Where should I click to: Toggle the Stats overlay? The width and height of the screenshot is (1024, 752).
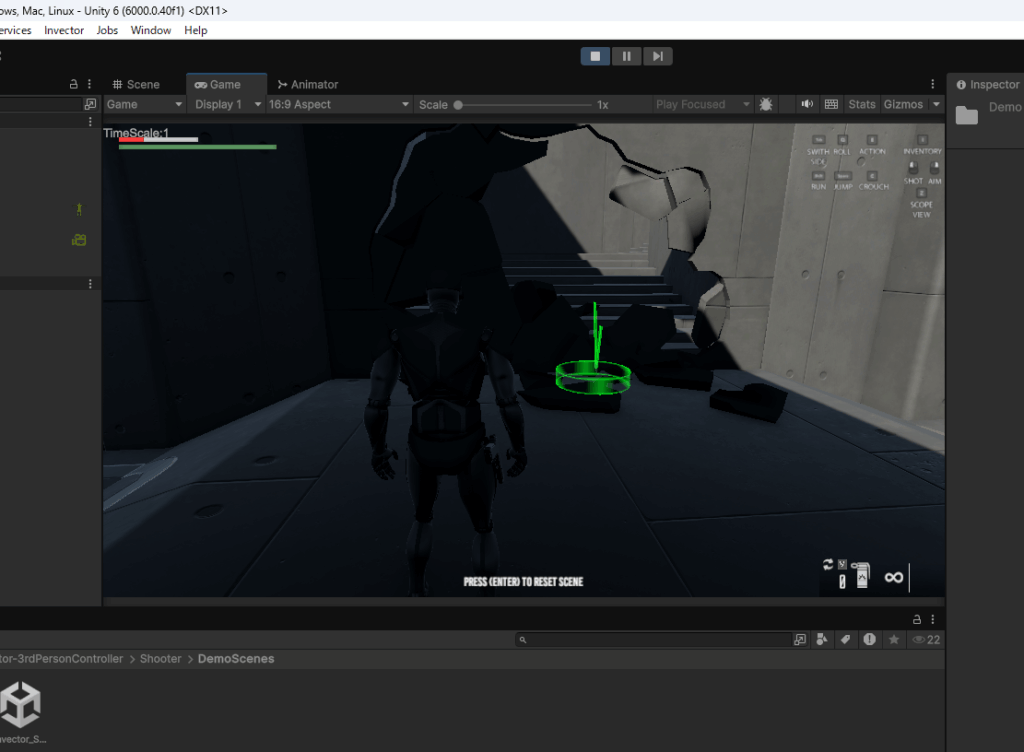point(861,104)
